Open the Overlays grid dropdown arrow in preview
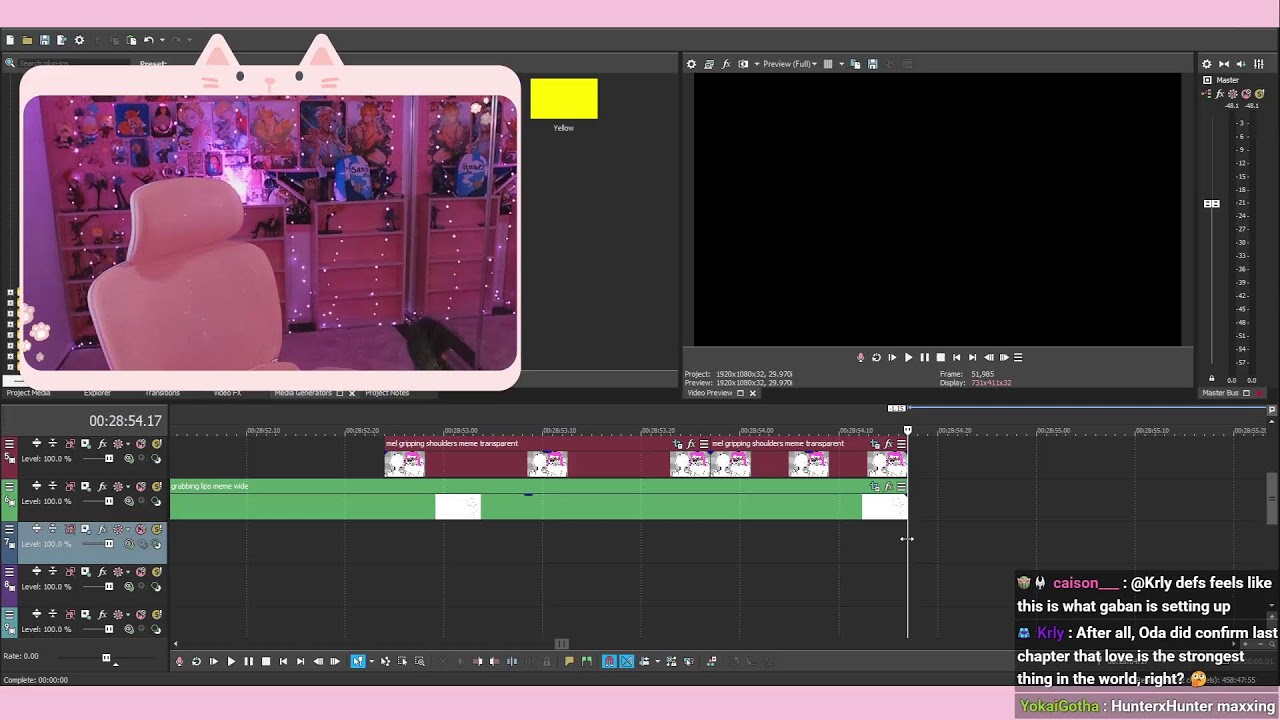This screenshot has width=1280, height=720. (841, 64)
